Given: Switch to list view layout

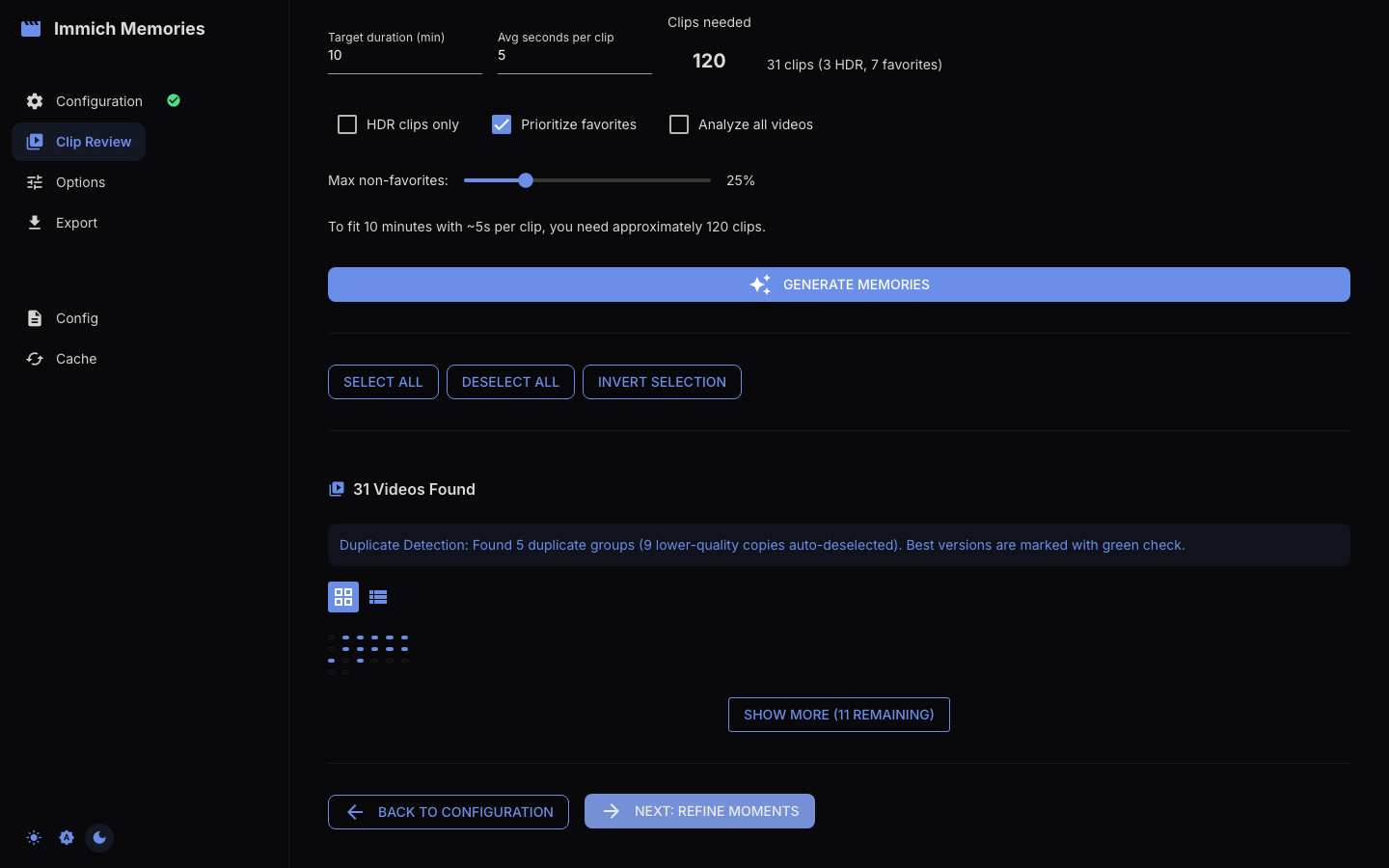Looking at the screenshot, I should pos(378,597).
